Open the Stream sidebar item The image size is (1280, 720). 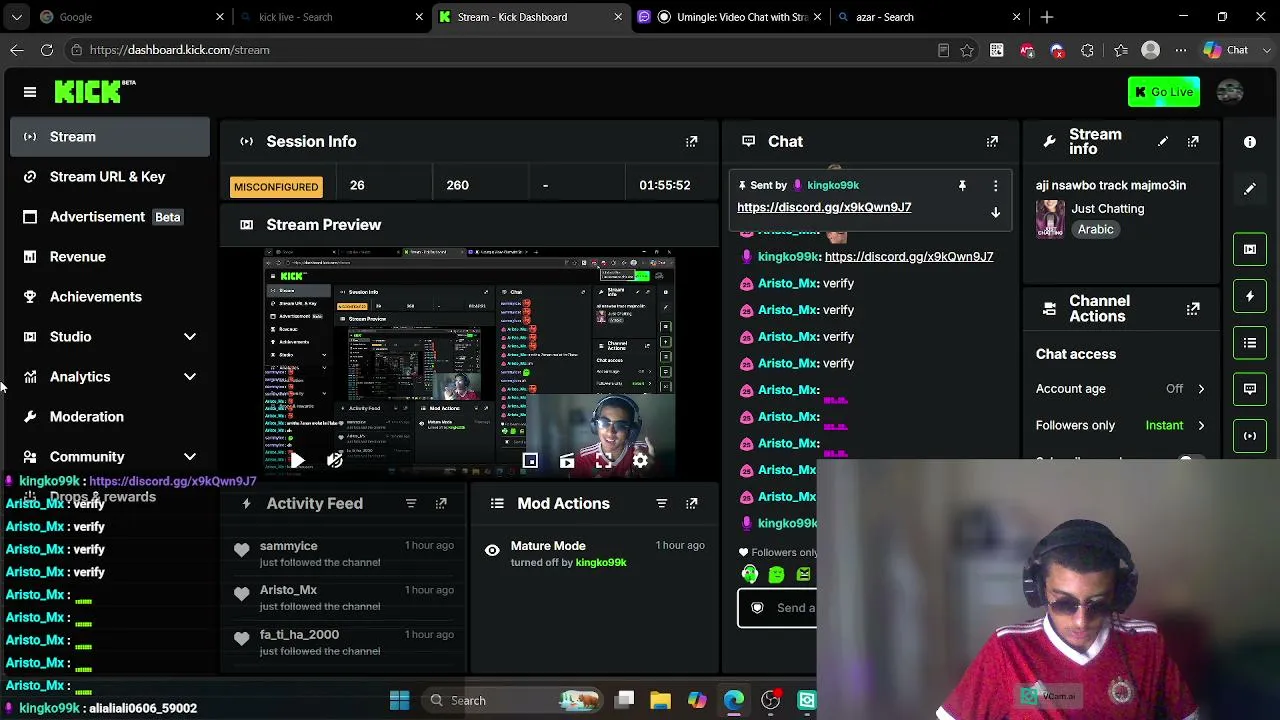coord(110,137)
